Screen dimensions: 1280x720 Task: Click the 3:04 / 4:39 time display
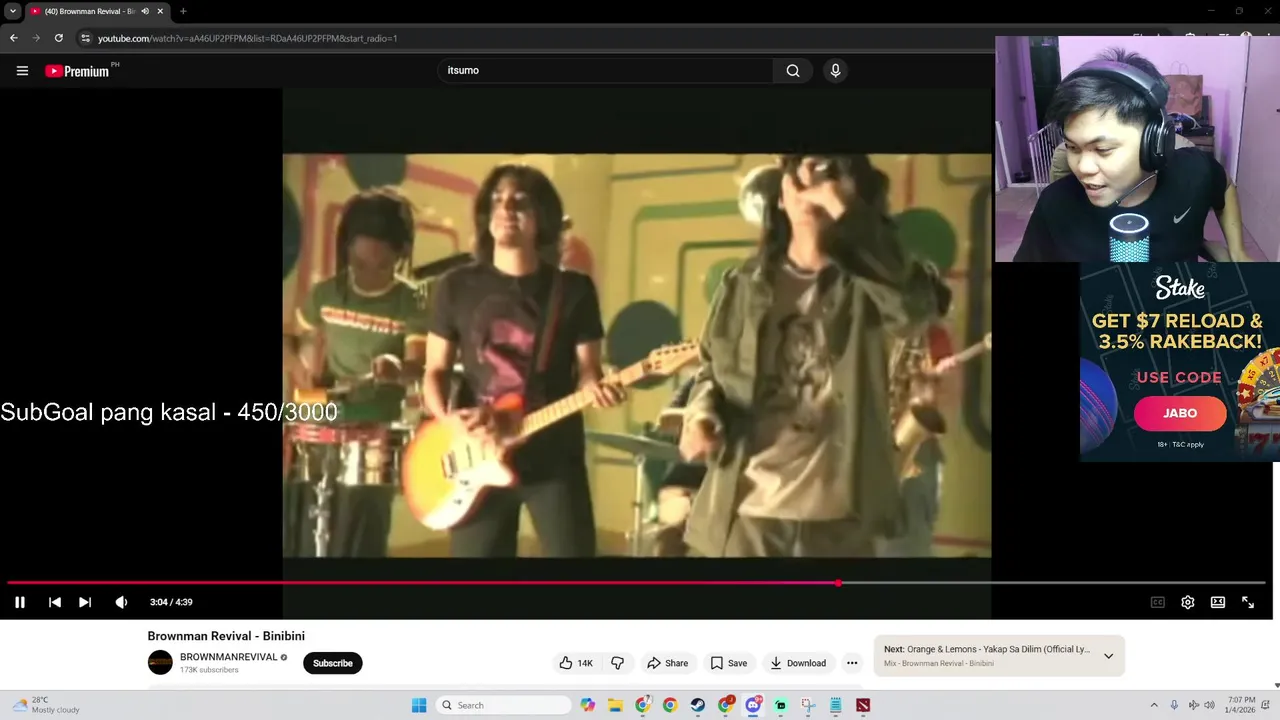tap(171, 602)
